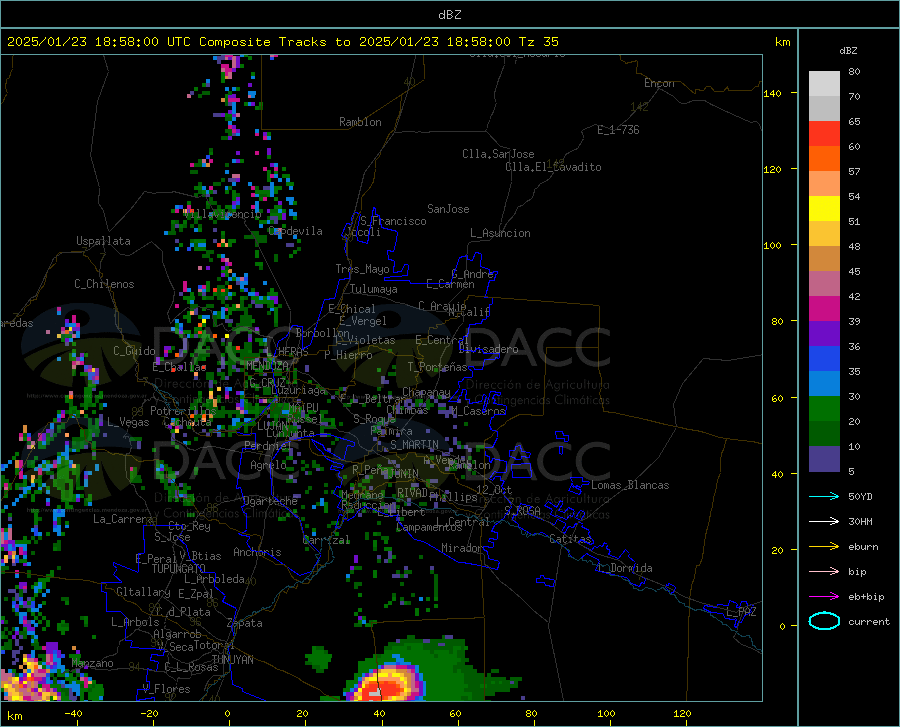This screenshot has width=900, height=727.
Task: Click the Tres_Mayo map label
Action: (362, 269)
